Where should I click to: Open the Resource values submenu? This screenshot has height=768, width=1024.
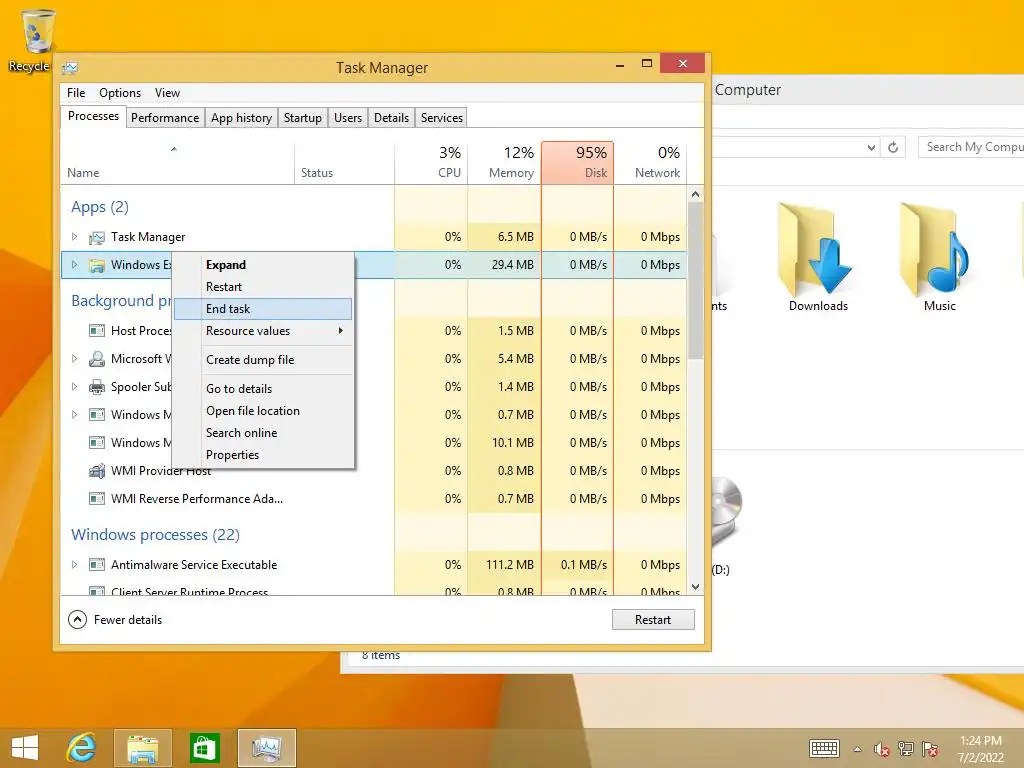coord(263,331)
